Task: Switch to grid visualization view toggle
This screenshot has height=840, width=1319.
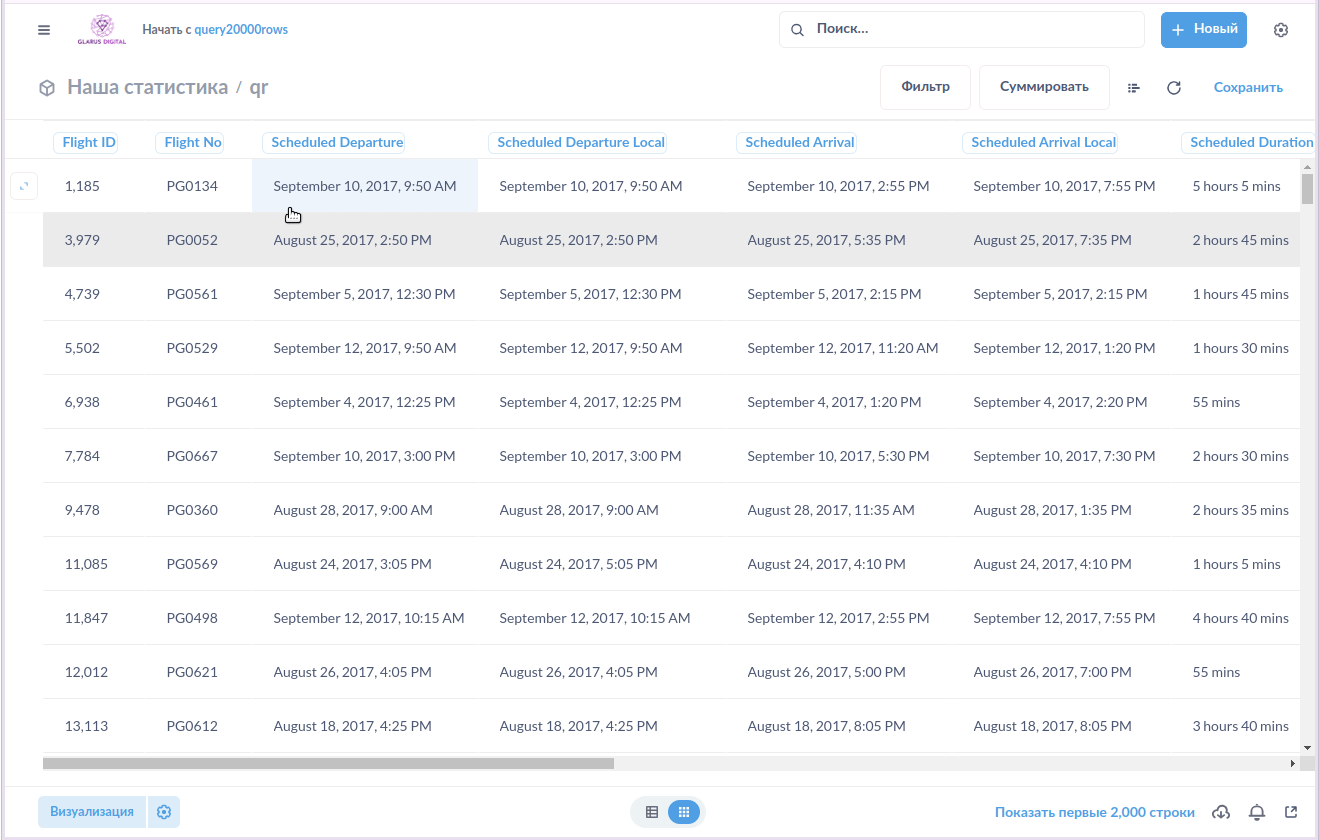Action: coord(684,812)
